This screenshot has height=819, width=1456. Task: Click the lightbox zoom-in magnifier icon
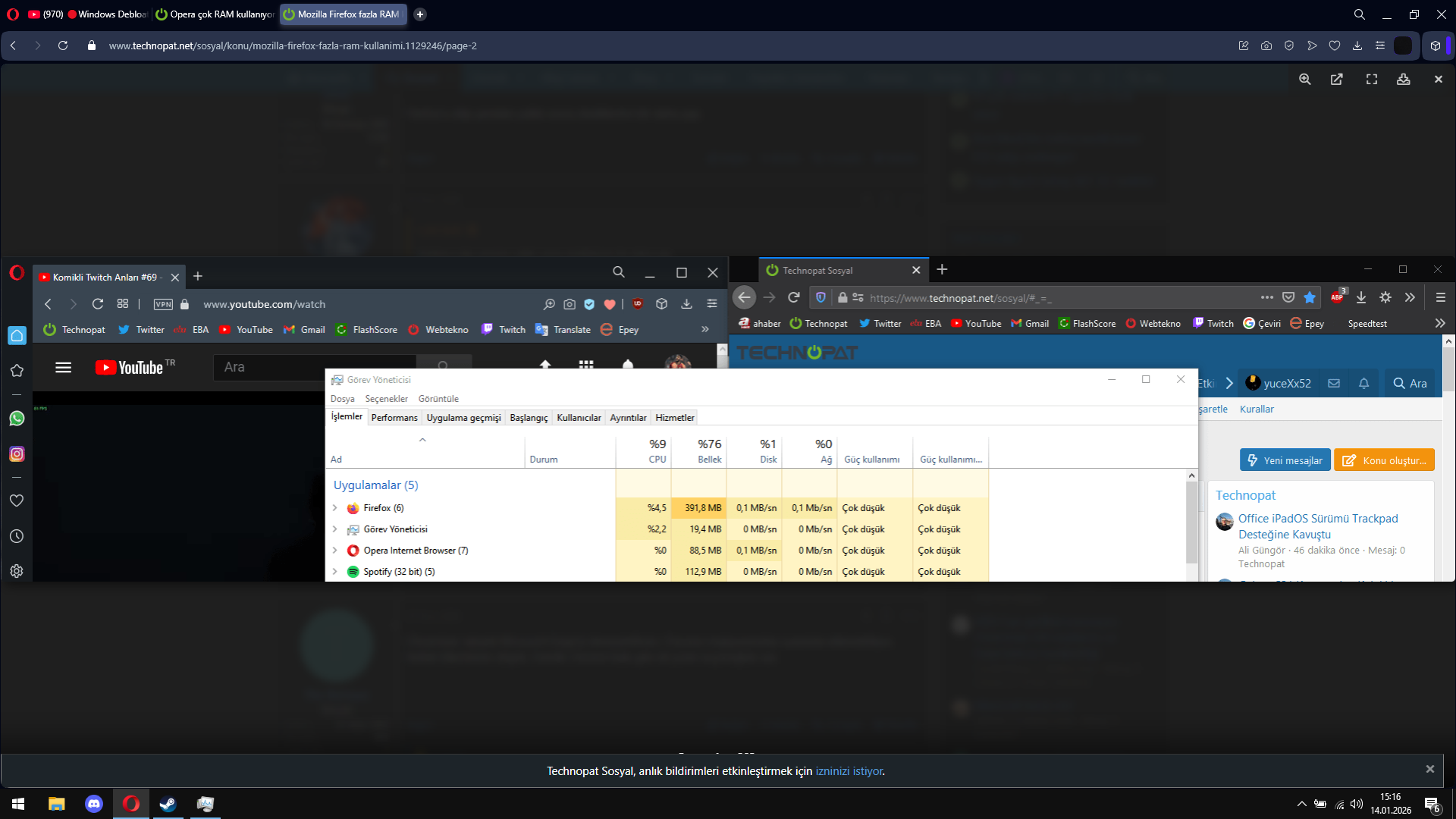pos(1304,79)
